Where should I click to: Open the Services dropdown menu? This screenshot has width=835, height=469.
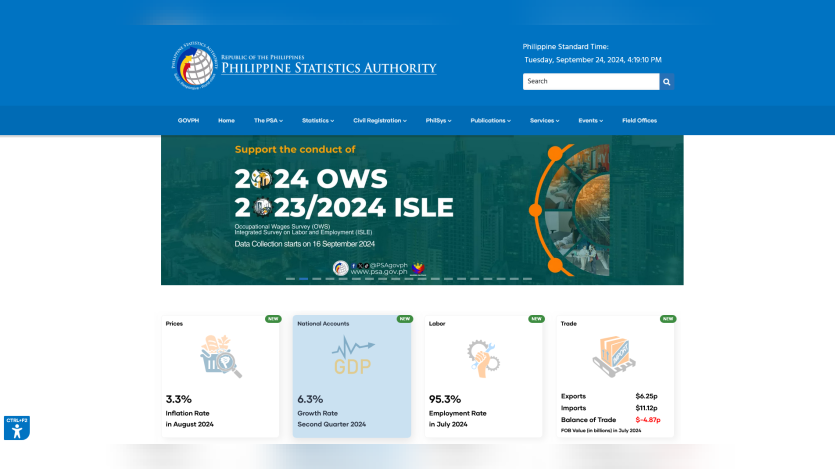pos(544,120)
